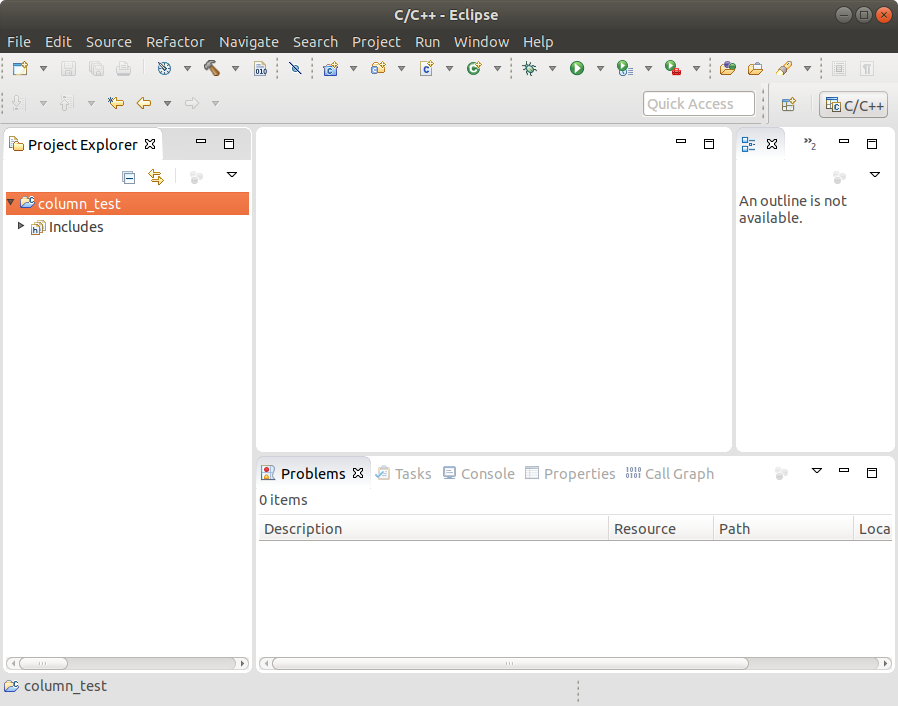Click the New C/C++ Source Folder icon
898x706 pixels.
[379, 69]
